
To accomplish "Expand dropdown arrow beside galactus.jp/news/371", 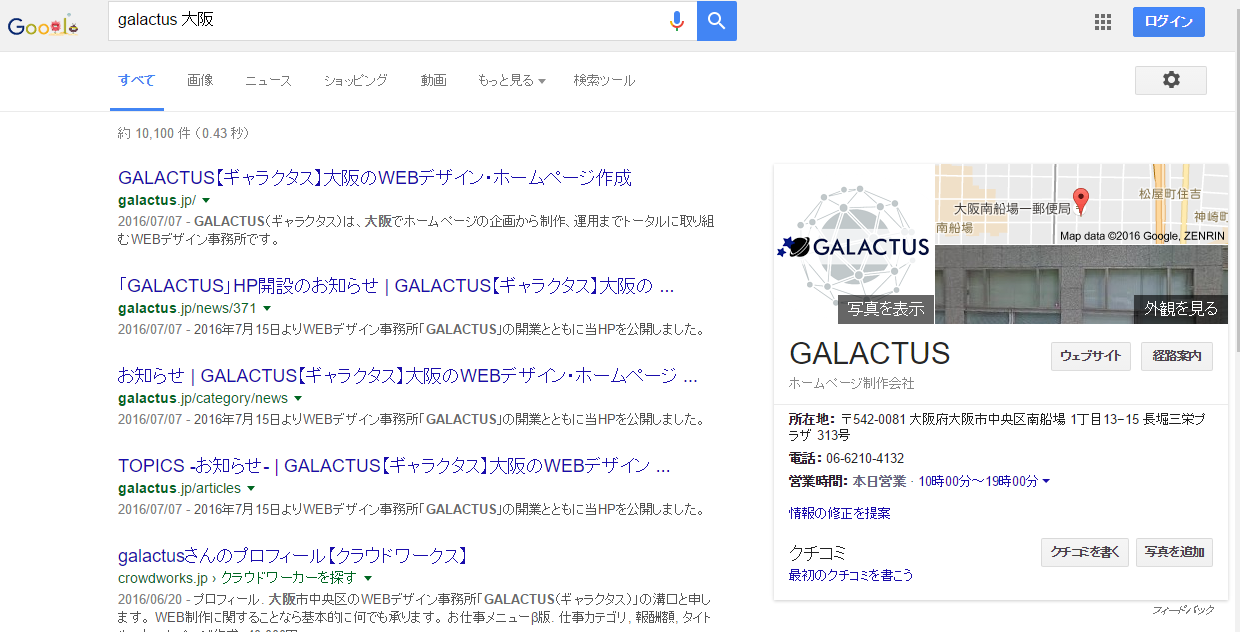I will pos(267,309).
